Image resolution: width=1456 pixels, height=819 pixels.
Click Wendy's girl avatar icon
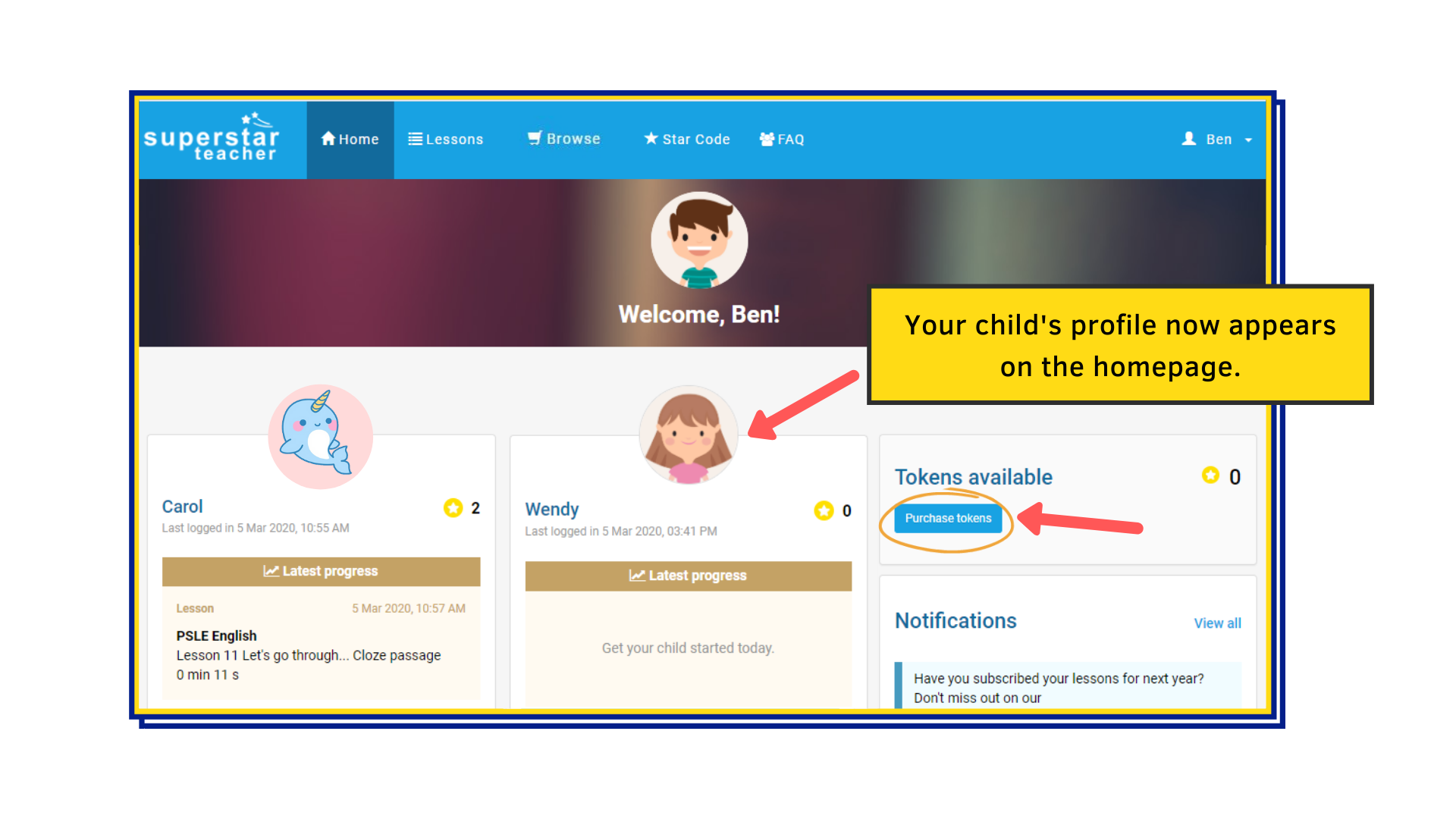[x=684, y=433]
